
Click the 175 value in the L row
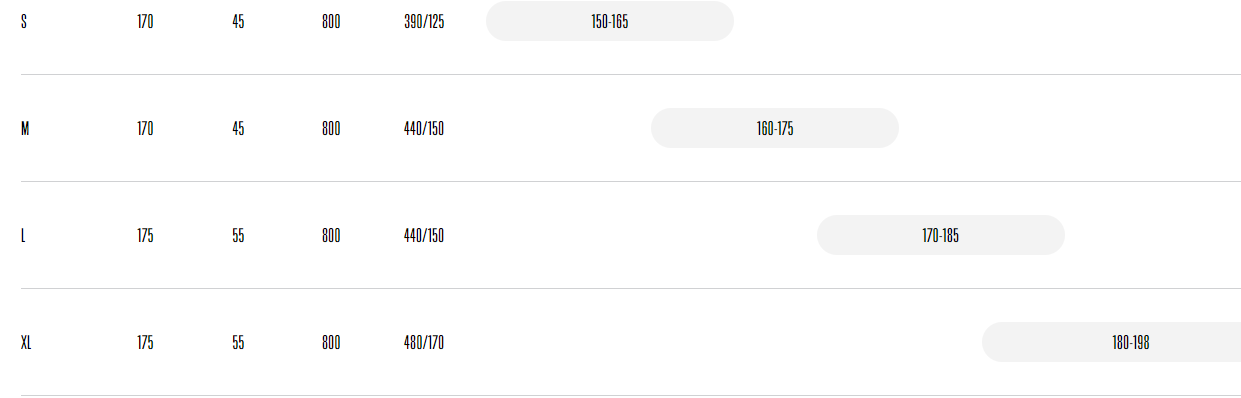145,235
